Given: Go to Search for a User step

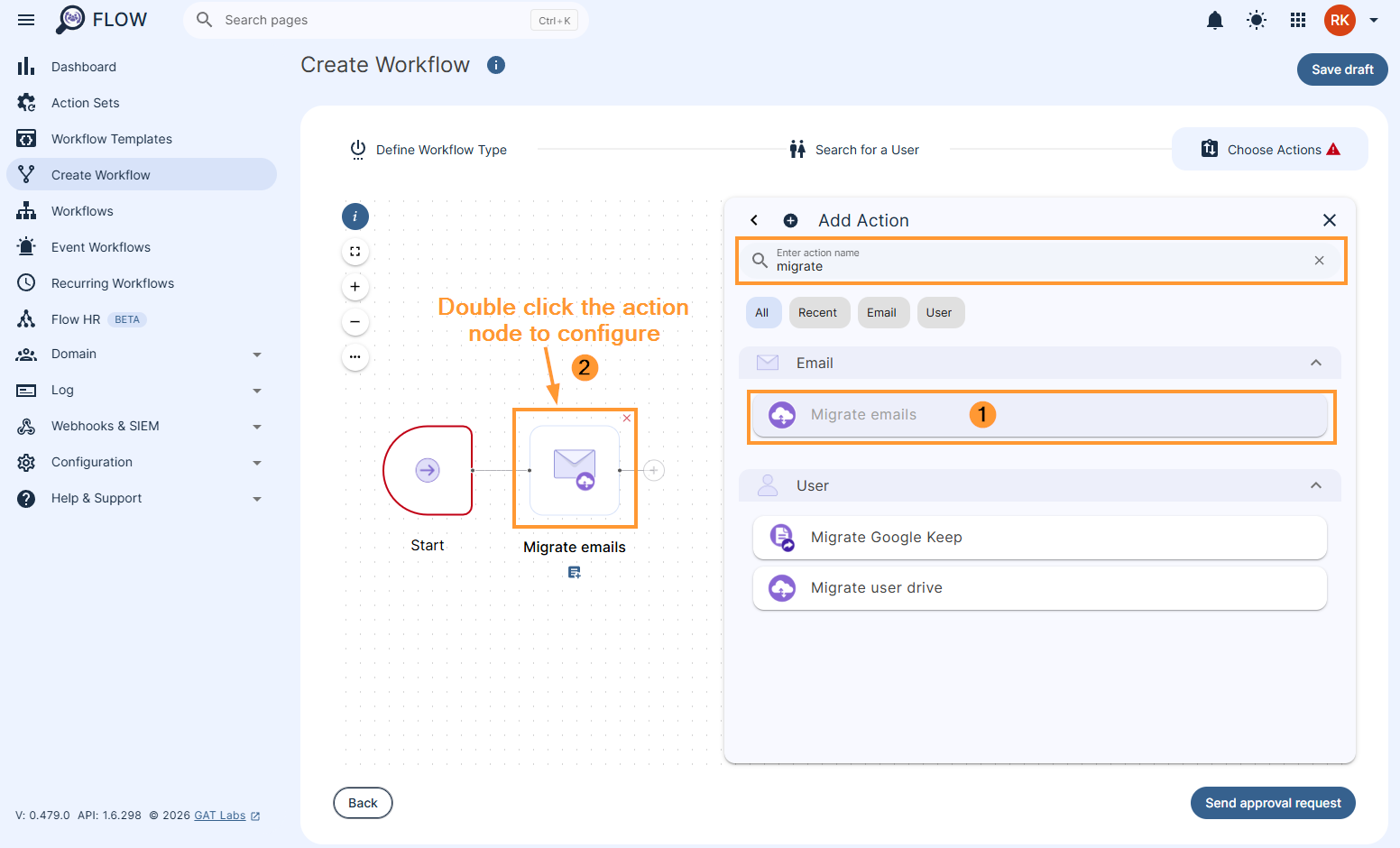Looking at the screenshot, I should point(853,150).
